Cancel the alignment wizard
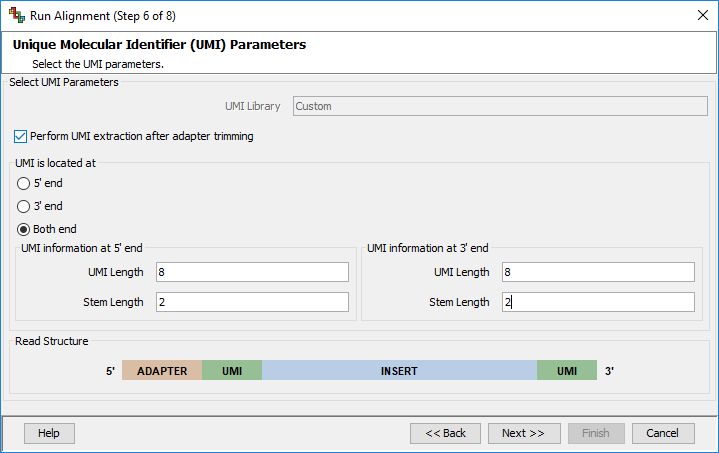 point(663,433)
